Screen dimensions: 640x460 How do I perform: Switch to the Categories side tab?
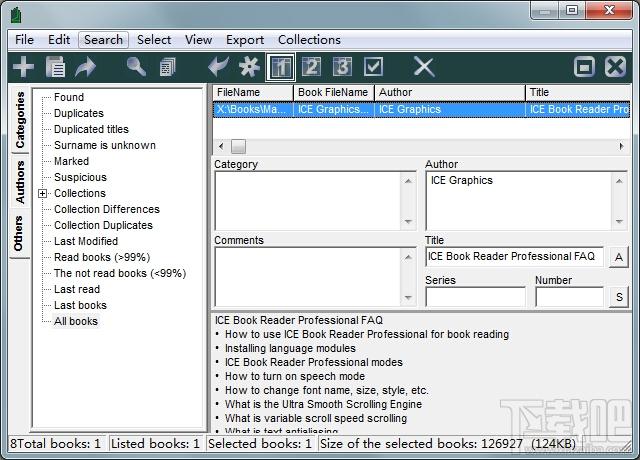[20, 120]
